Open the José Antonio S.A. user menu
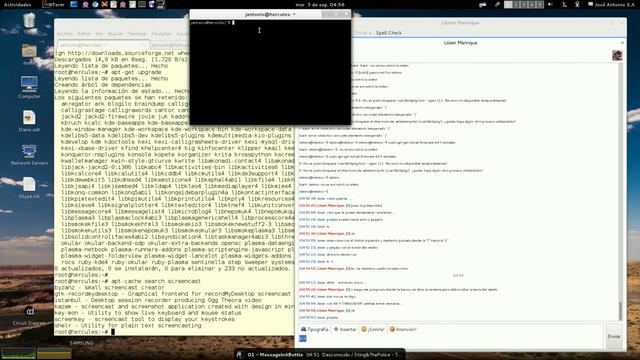640x360 pixels. click(611, 4)
